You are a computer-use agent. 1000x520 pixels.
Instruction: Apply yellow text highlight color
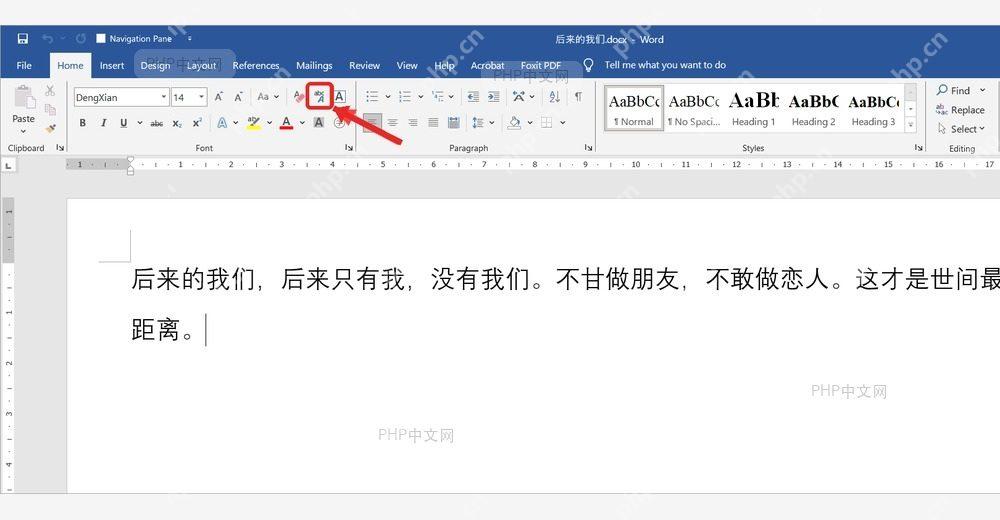(254, 123)
